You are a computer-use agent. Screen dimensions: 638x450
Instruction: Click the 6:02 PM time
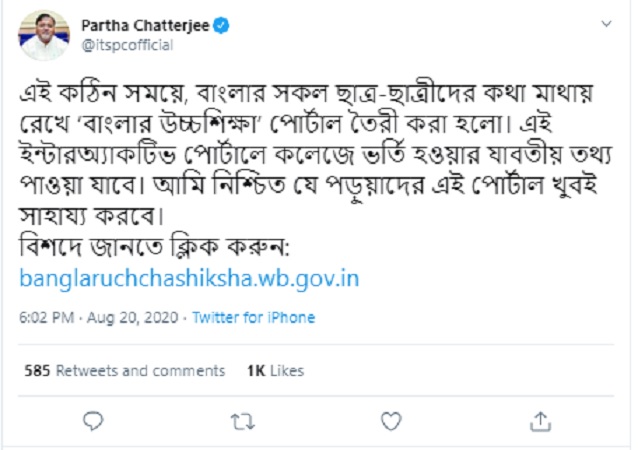coord(45,318)
